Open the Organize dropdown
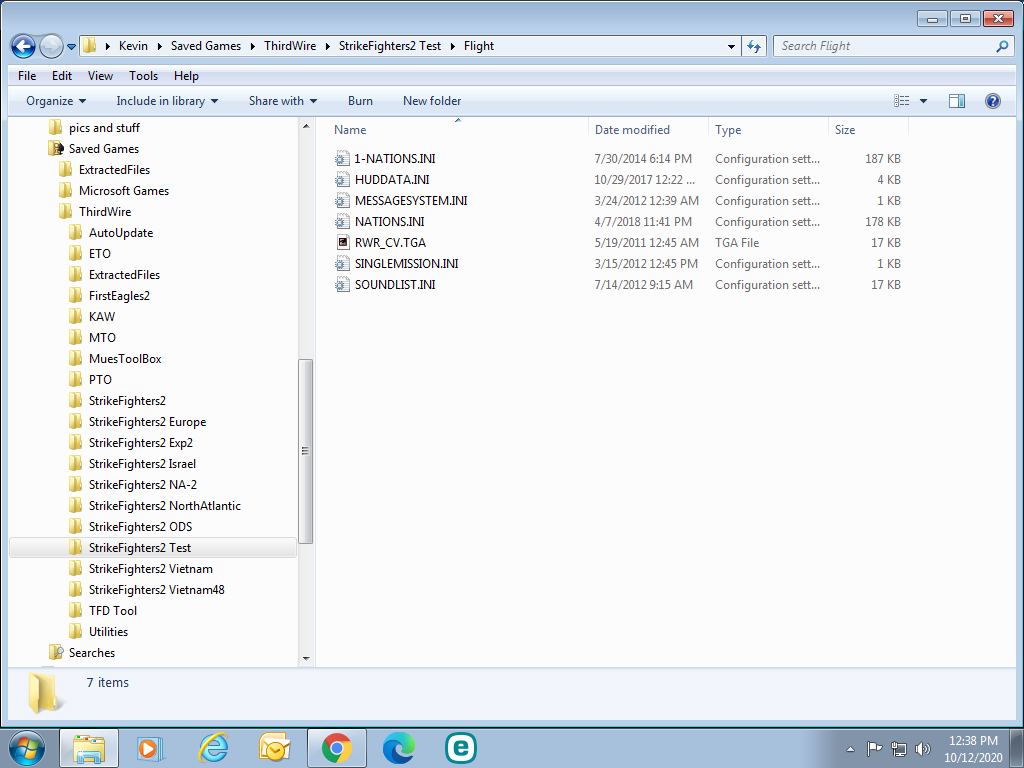 pyautogui.click(x=56, y=101)
